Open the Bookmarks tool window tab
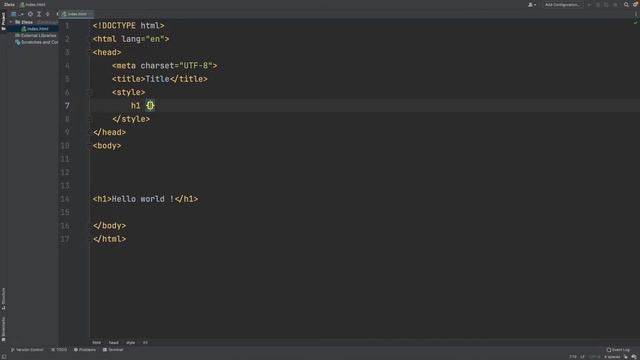The width and height of the screenshot is (640, 360). click(3, 329)
